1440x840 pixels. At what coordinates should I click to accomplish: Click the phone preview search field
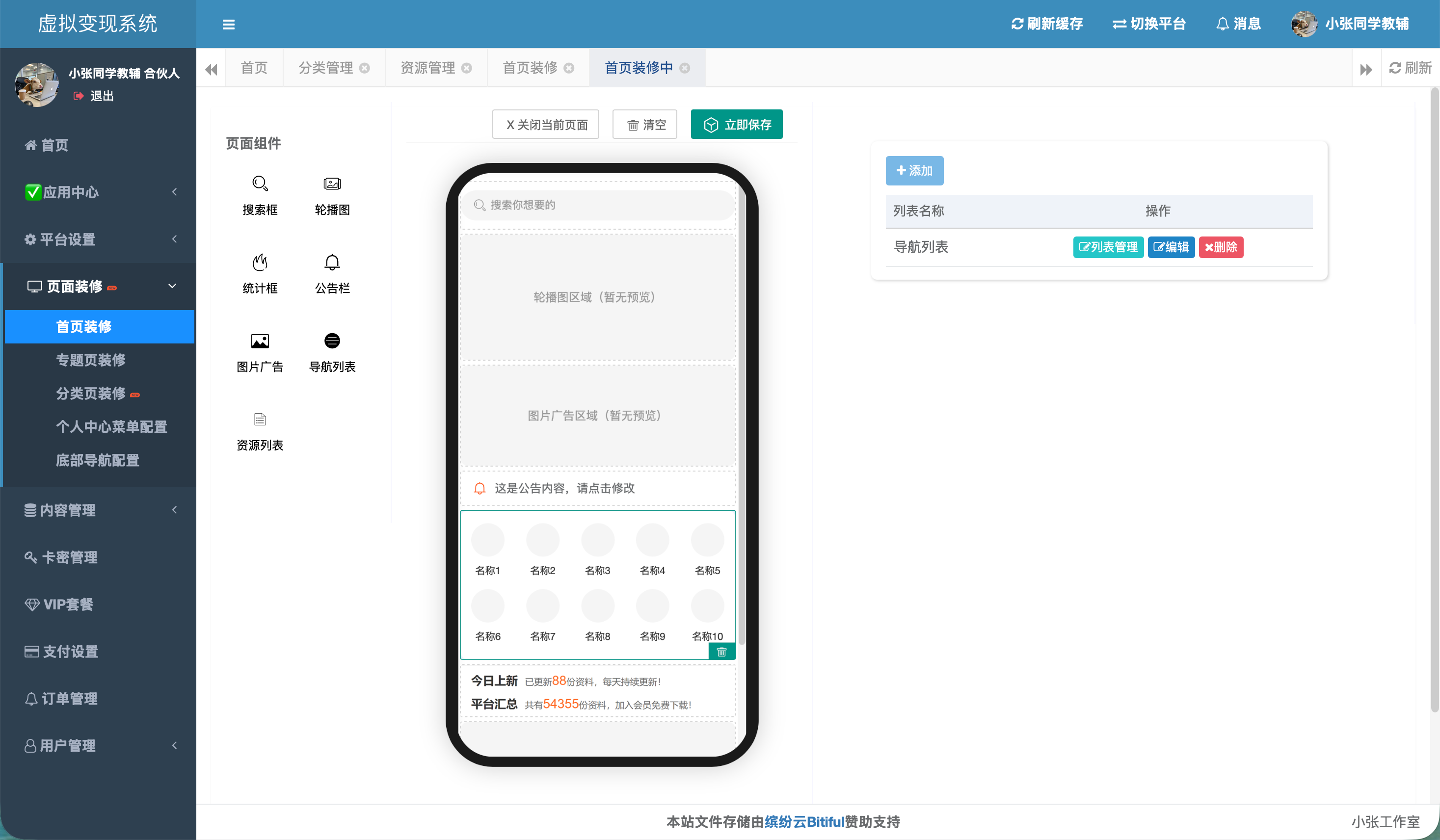click(597, 205)
